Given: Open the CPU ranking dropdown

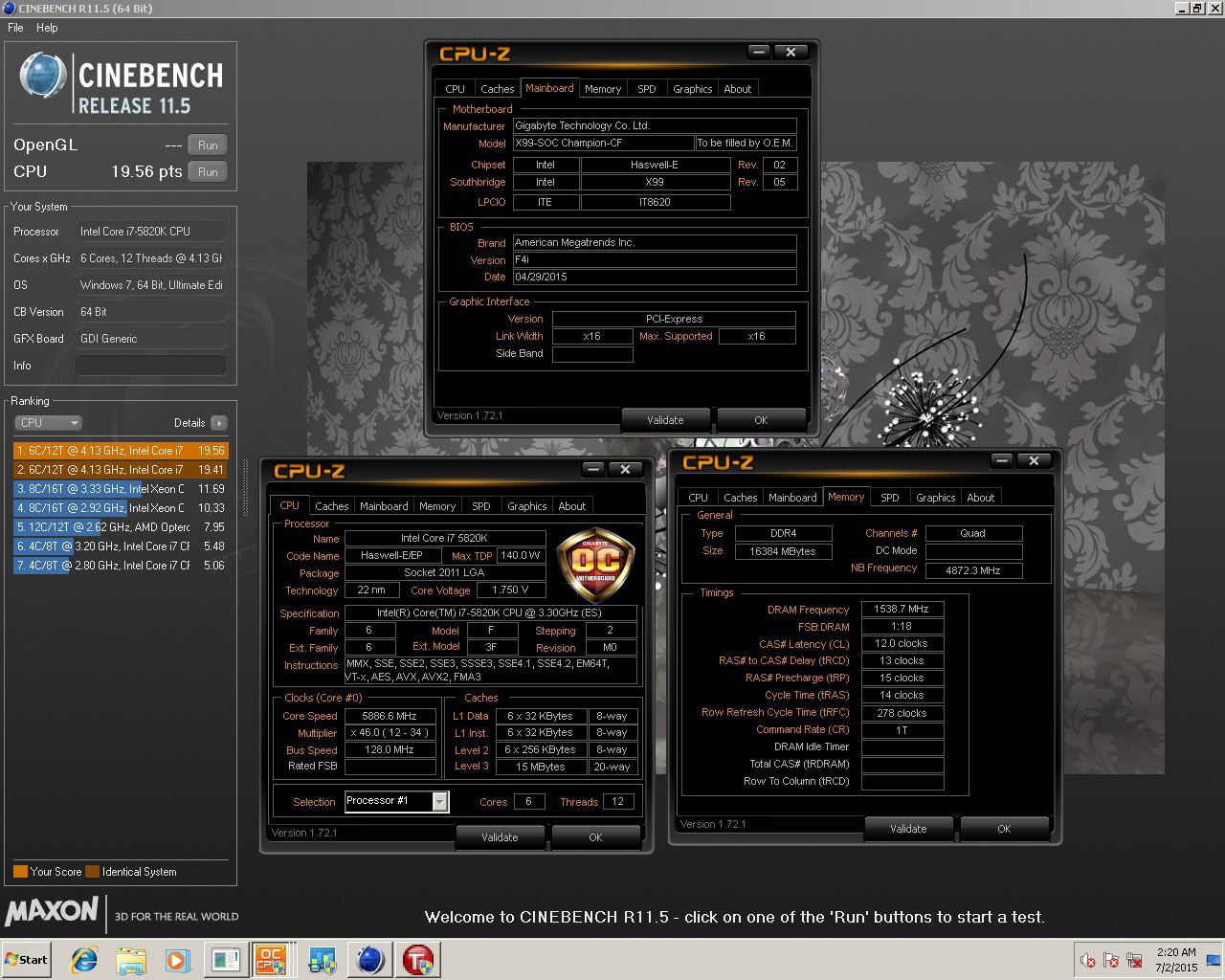Looking at the screenshot, I should click(48, 422).
